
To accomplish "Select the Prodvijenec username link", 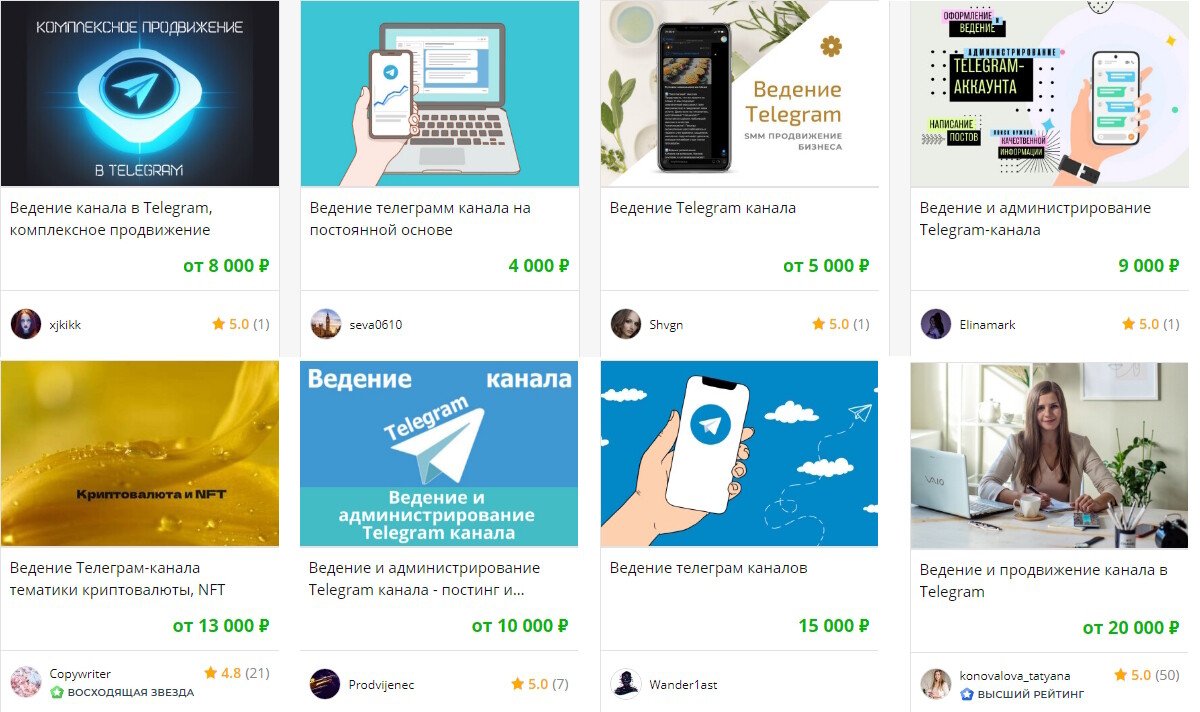I will pyautogui.click(x=381, y=685).
